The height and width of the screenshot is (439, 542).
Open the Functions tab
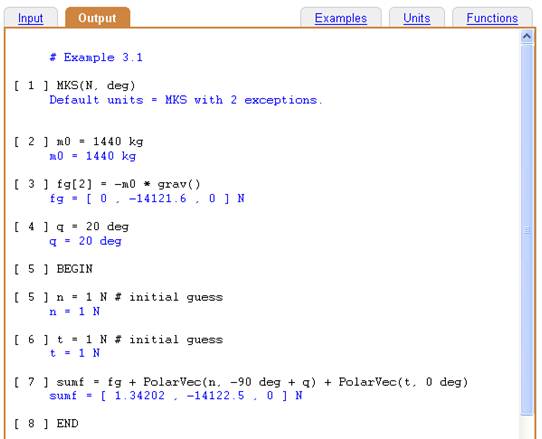[x=492, y=18]
